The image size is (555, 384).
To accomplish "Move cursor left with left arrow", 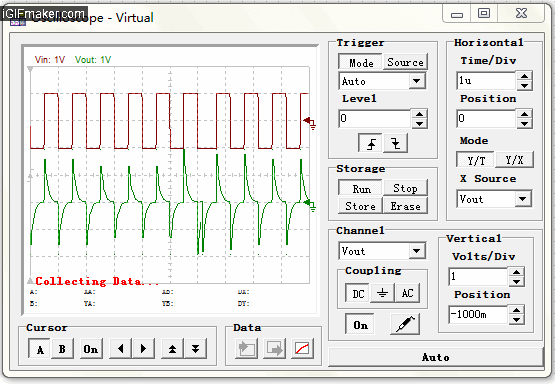I will (121, 349).
